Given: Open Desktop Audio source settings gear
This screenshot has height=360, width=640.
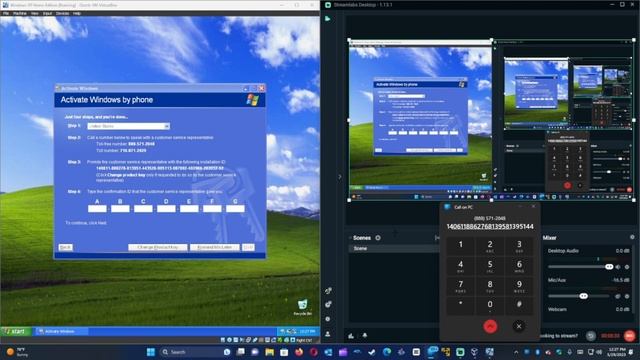Looking at the screenshot, I should point(627,267).
